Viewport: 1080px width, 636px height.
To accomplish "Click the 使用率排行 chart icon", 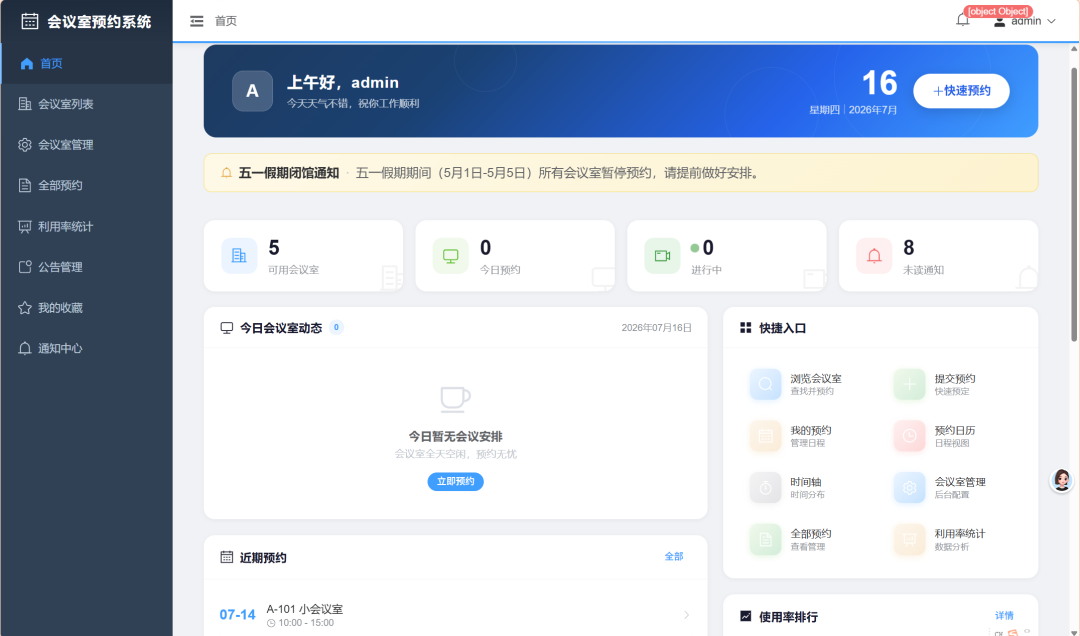I will (745, 616).
